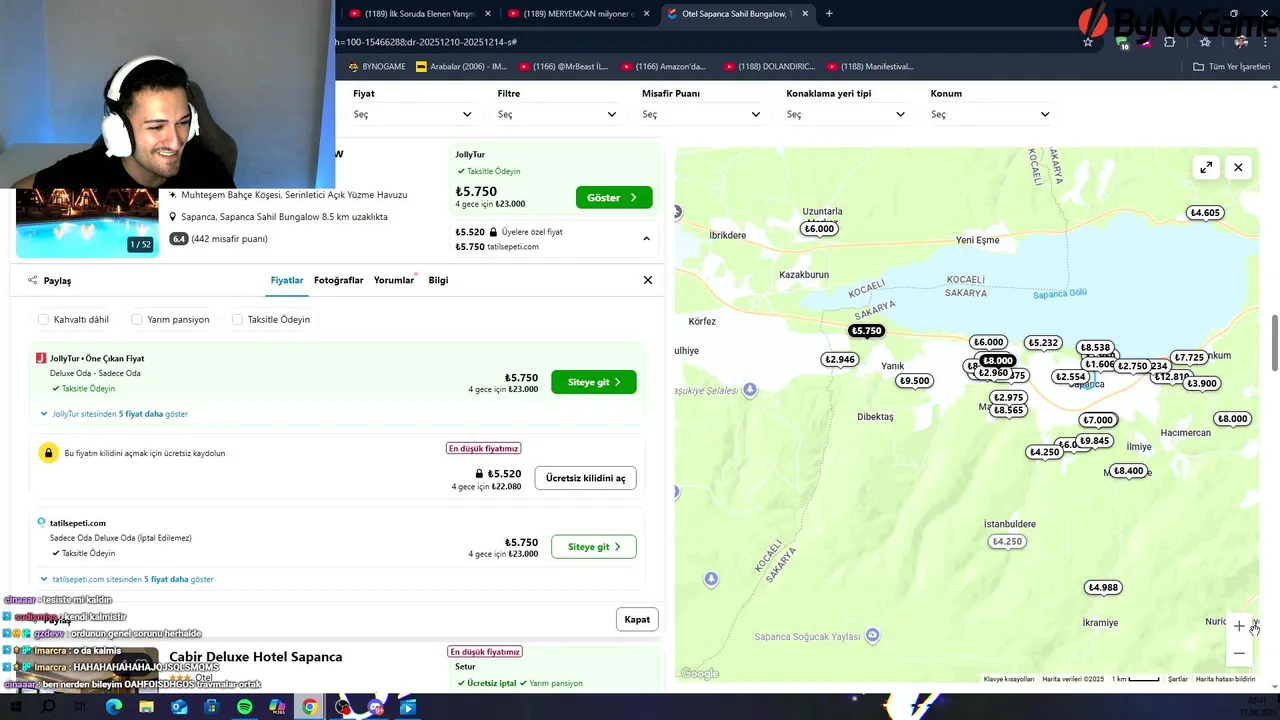The image size is (1280, 720).
Task: Click the Paylaş share icon
Action: point(33,281)
